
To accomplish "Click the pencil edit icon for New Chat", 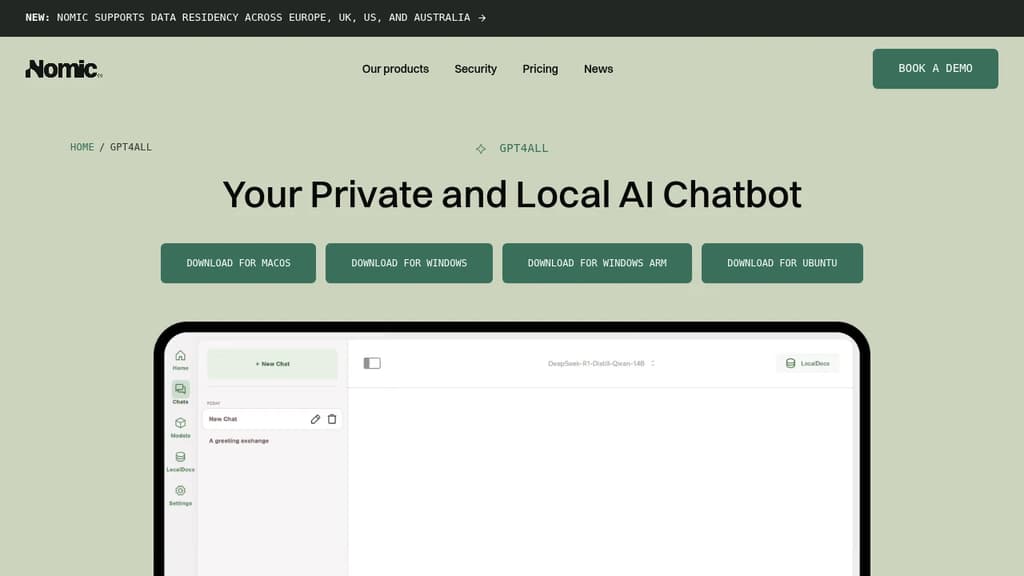I will [x=315, y=419].
